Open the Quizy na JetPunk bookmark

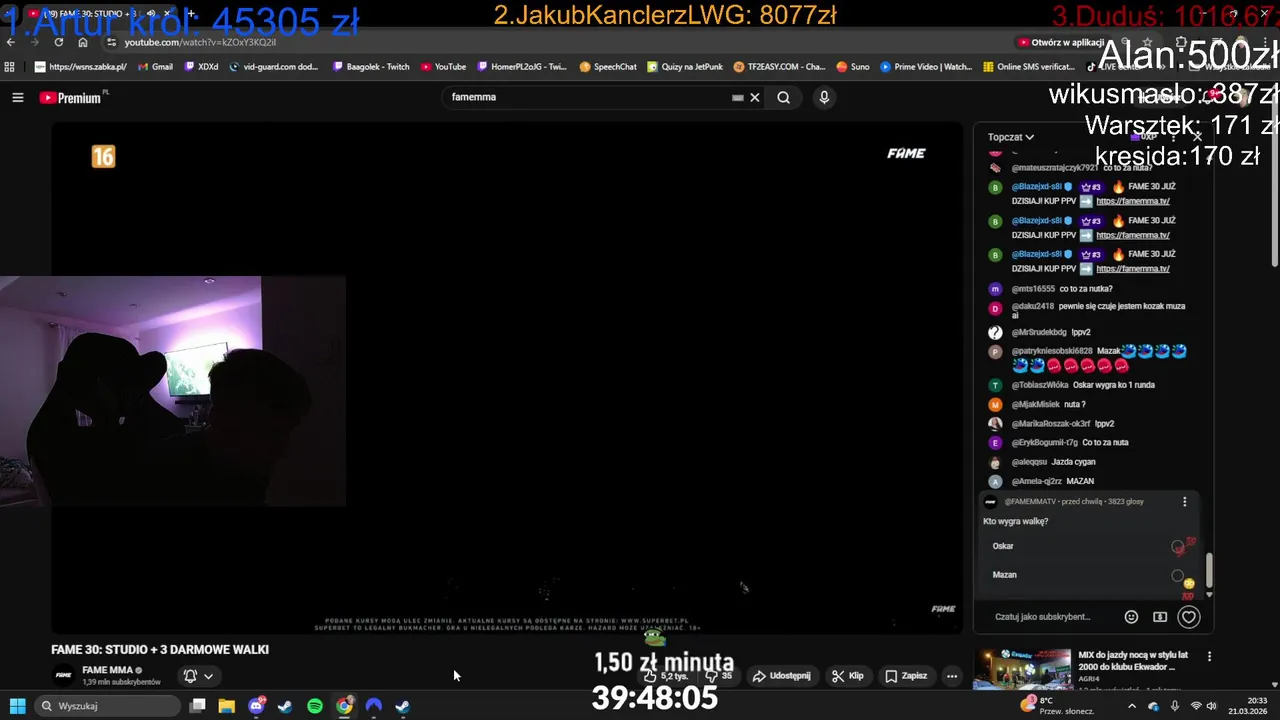(685, 67)
